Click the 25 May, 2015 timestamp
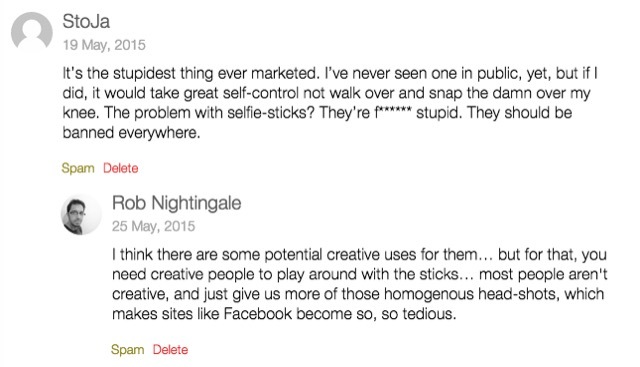 tap(153, 226)
